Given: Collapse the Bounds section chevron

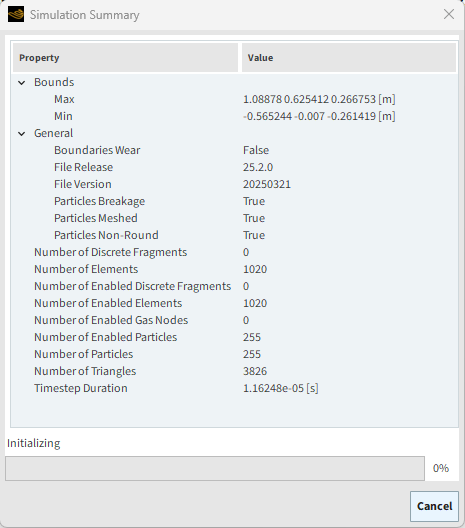Looking at the screenshot, I should (22, 82).
